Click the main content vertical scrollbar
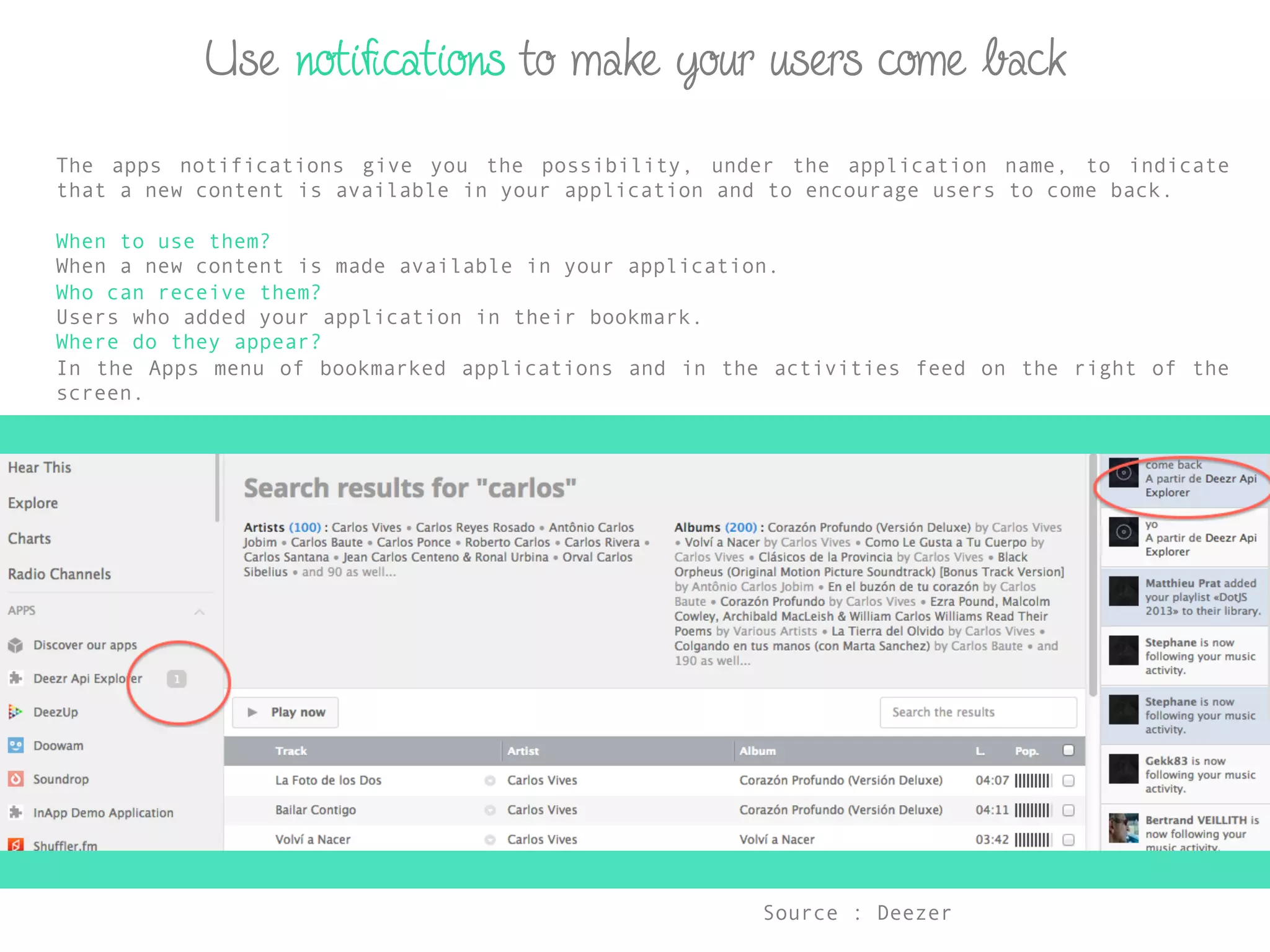 [1093, 575]
